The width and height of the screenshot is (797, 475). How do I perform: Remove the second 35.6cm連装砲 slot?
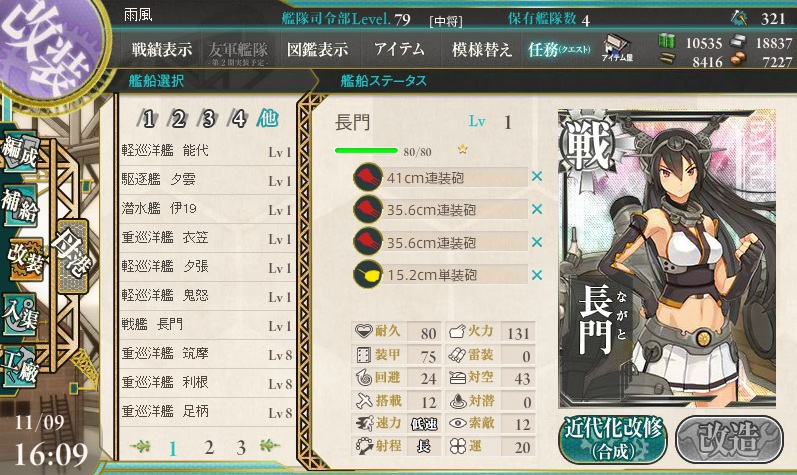tap(537, 242)
